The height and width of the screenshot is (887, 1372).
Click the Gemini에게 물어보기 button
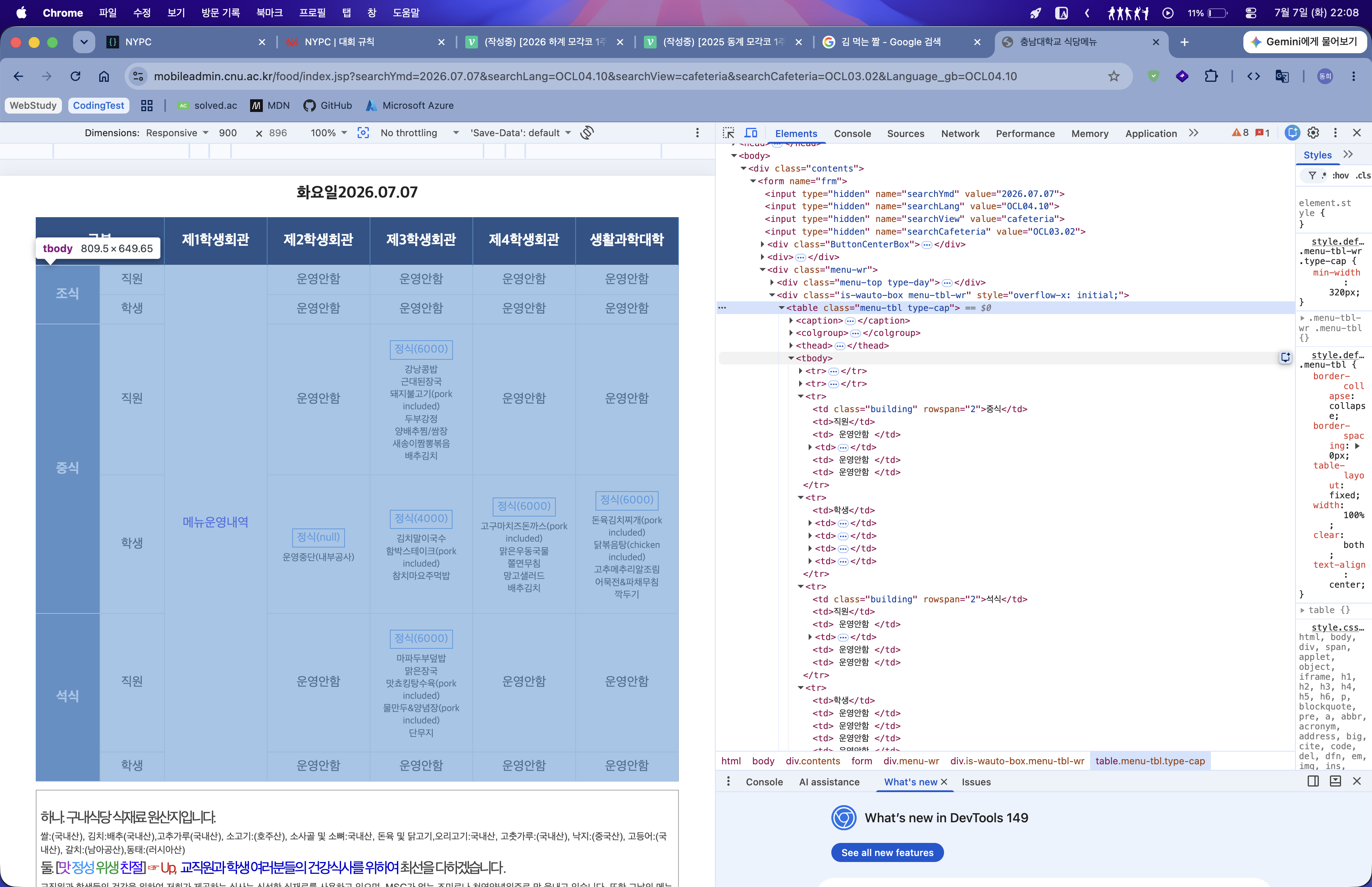pos(1305,42)
